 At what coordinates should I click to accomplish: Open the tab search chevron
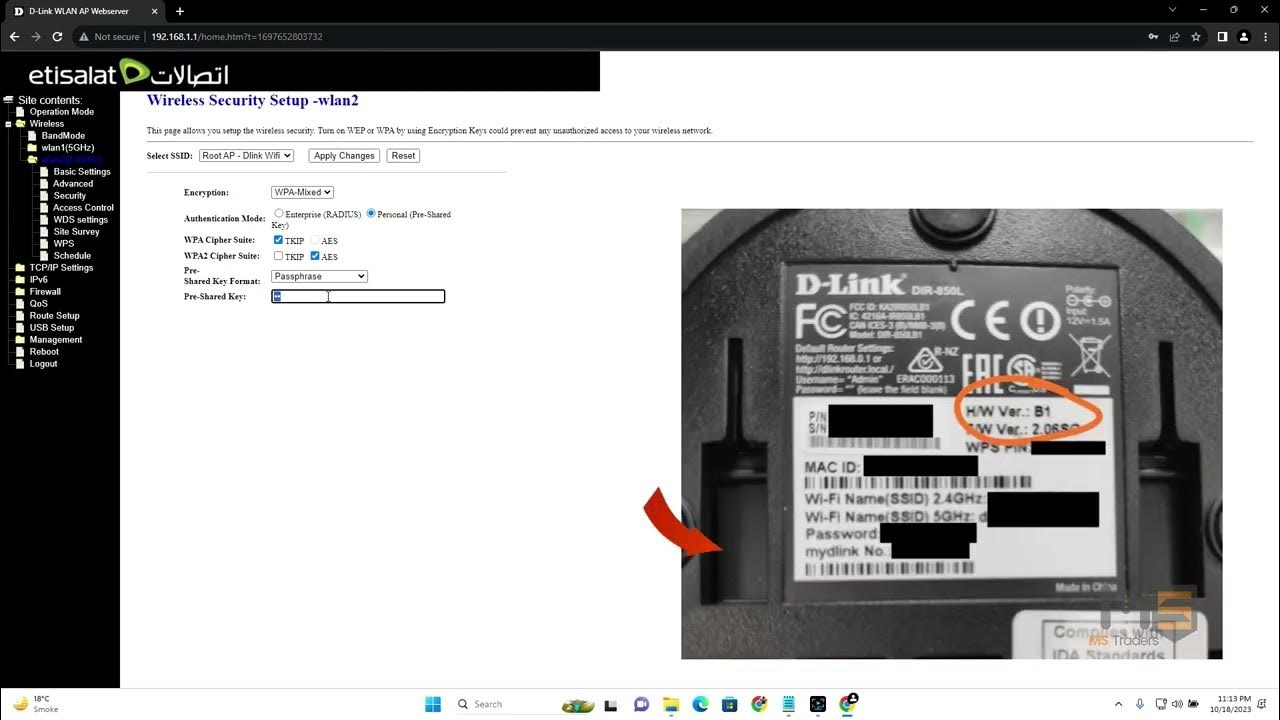[1173, 10]
